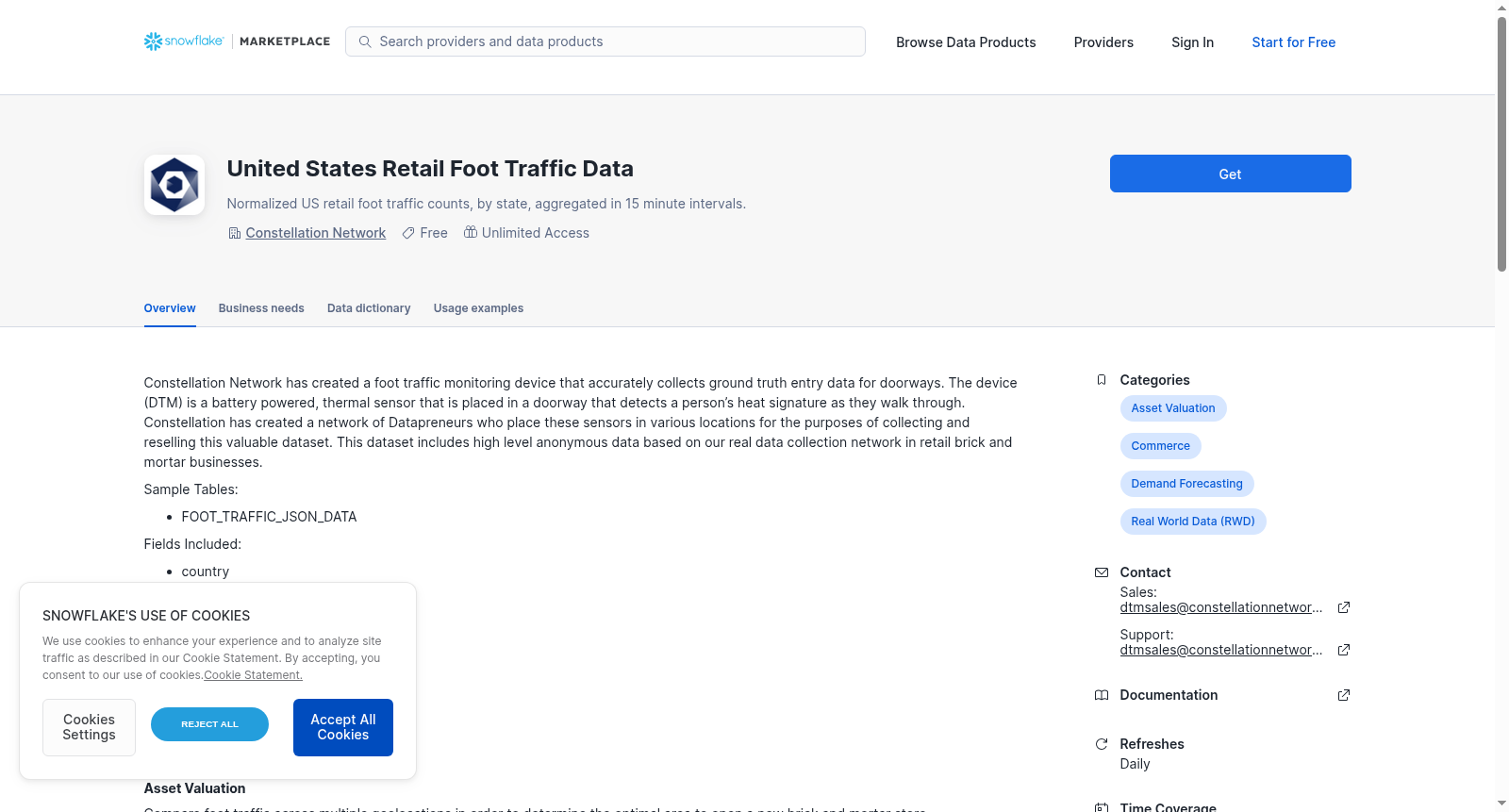Open Constellation Network provider link

(x=316, y=233)
